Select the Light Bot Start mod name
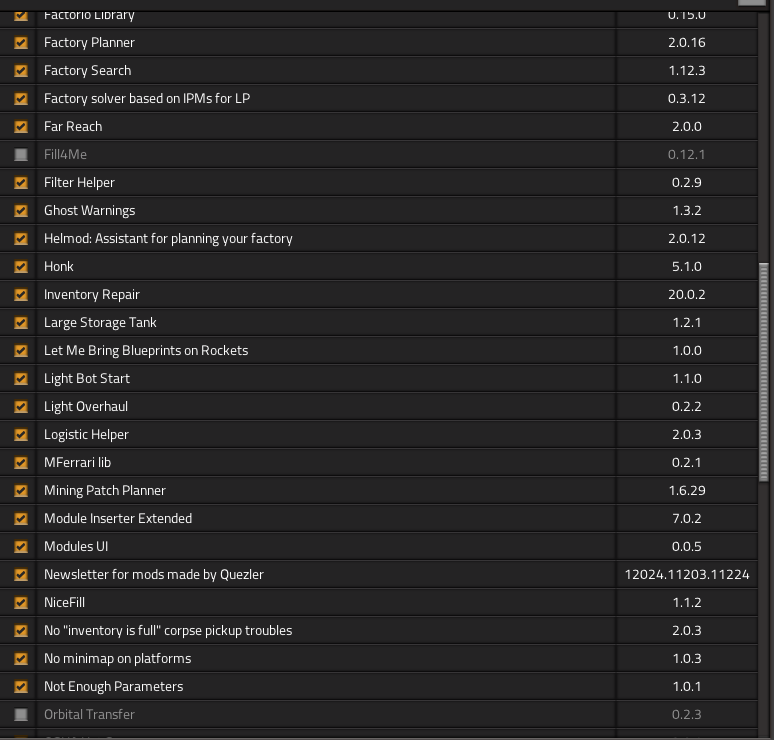 87,379
